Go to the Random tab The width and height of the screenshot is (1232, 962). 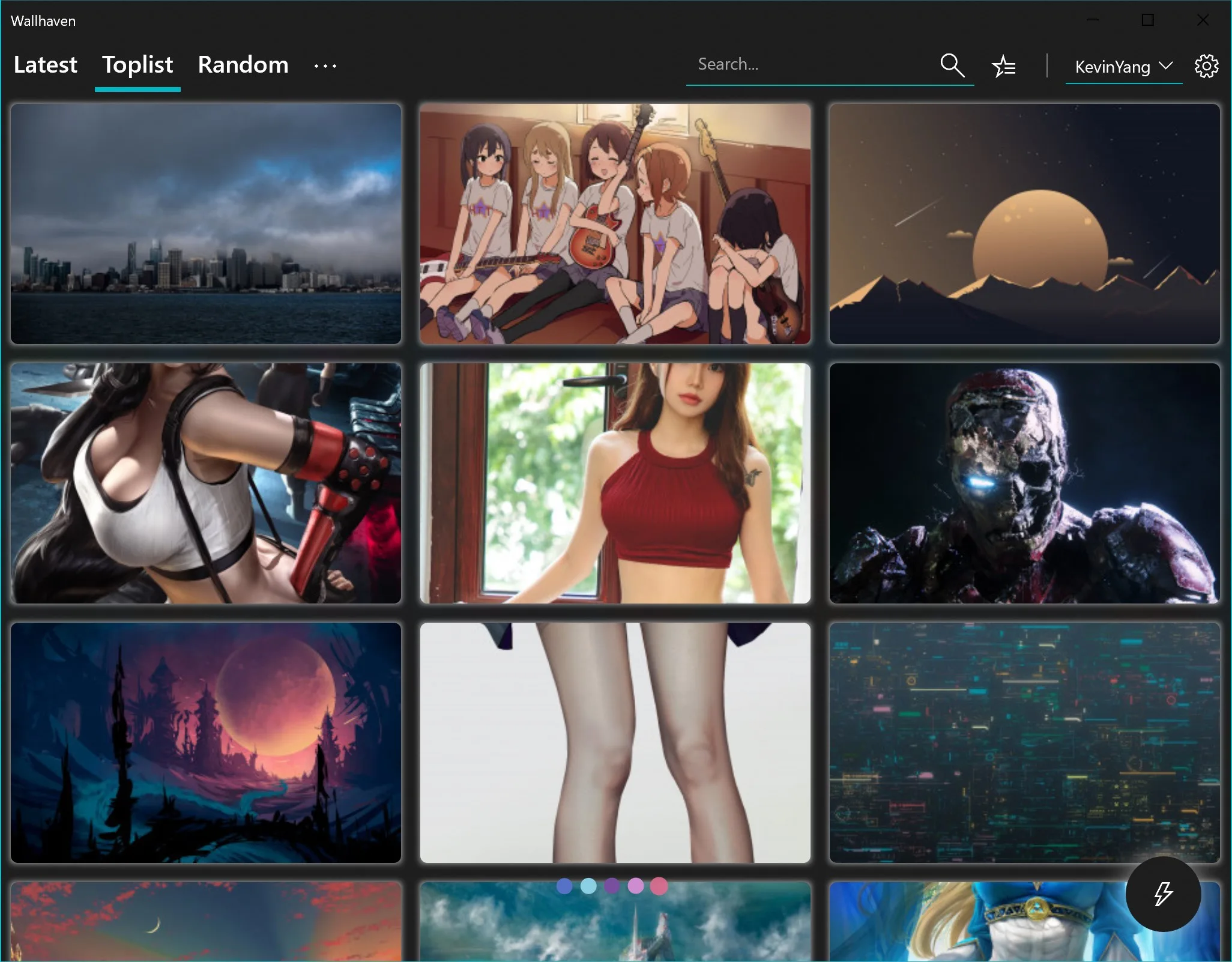click(x=243, y=64)
